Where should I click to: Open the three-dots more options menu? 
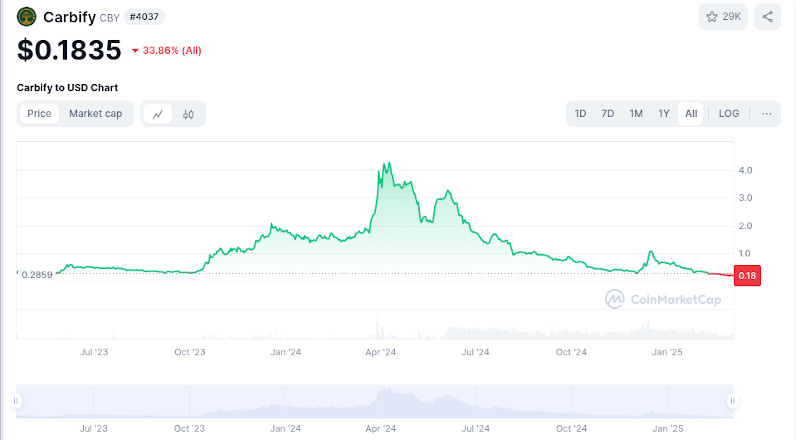pyautogui.click(x=766, y=114)
